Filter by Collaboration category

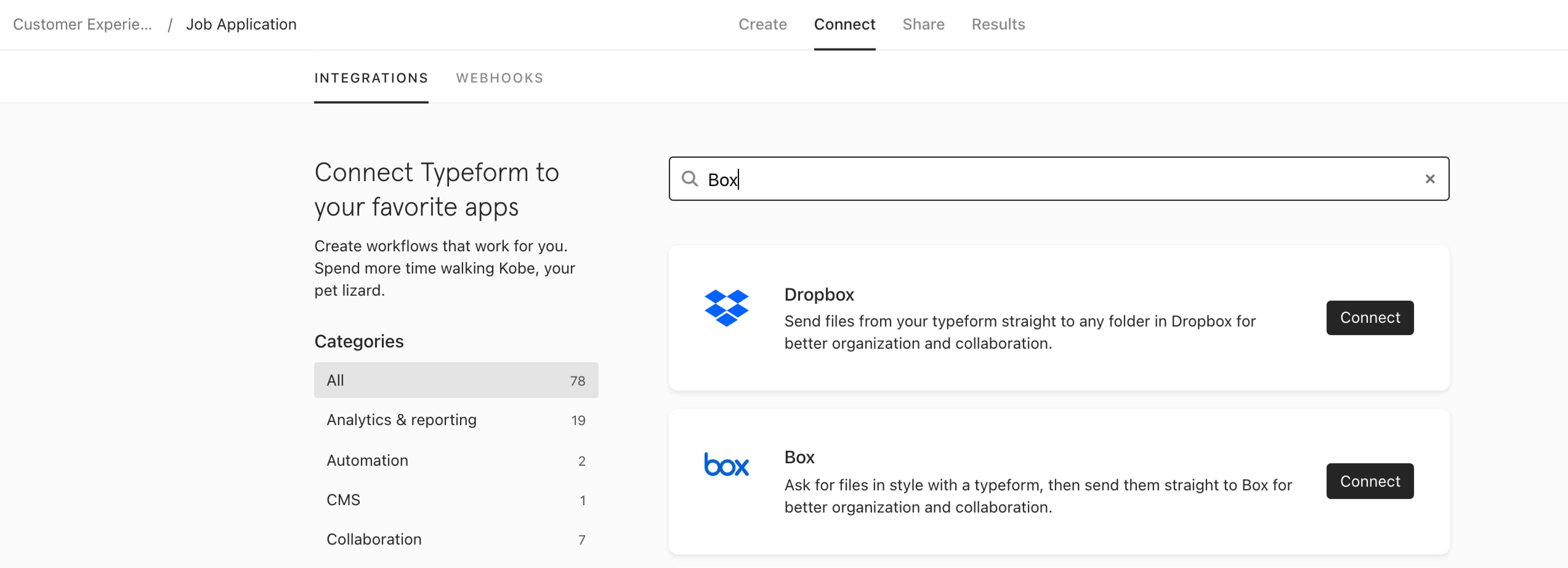click(456, 539)
